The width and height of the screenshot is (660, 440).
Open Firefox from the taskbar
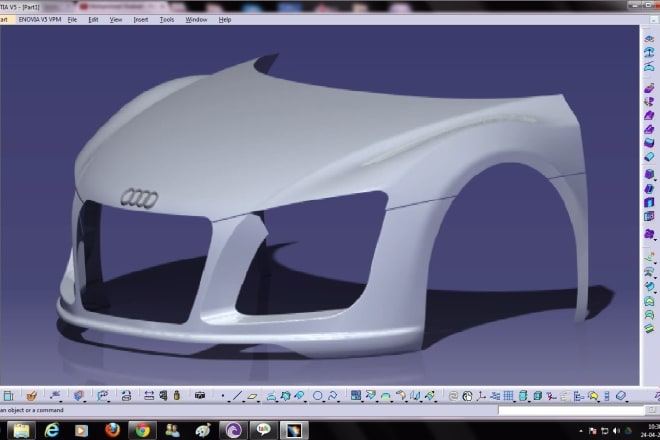[112, 430]
